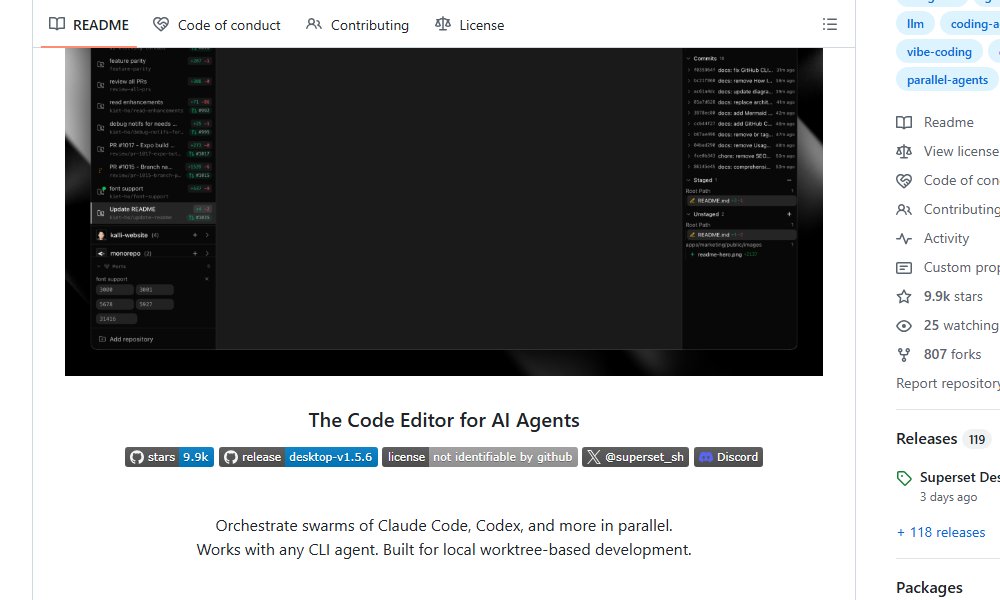Click the Activity pulse icon in the sidebar
Image resolution: width=1000 pixels, height=600 pixels.
point(905,238)
